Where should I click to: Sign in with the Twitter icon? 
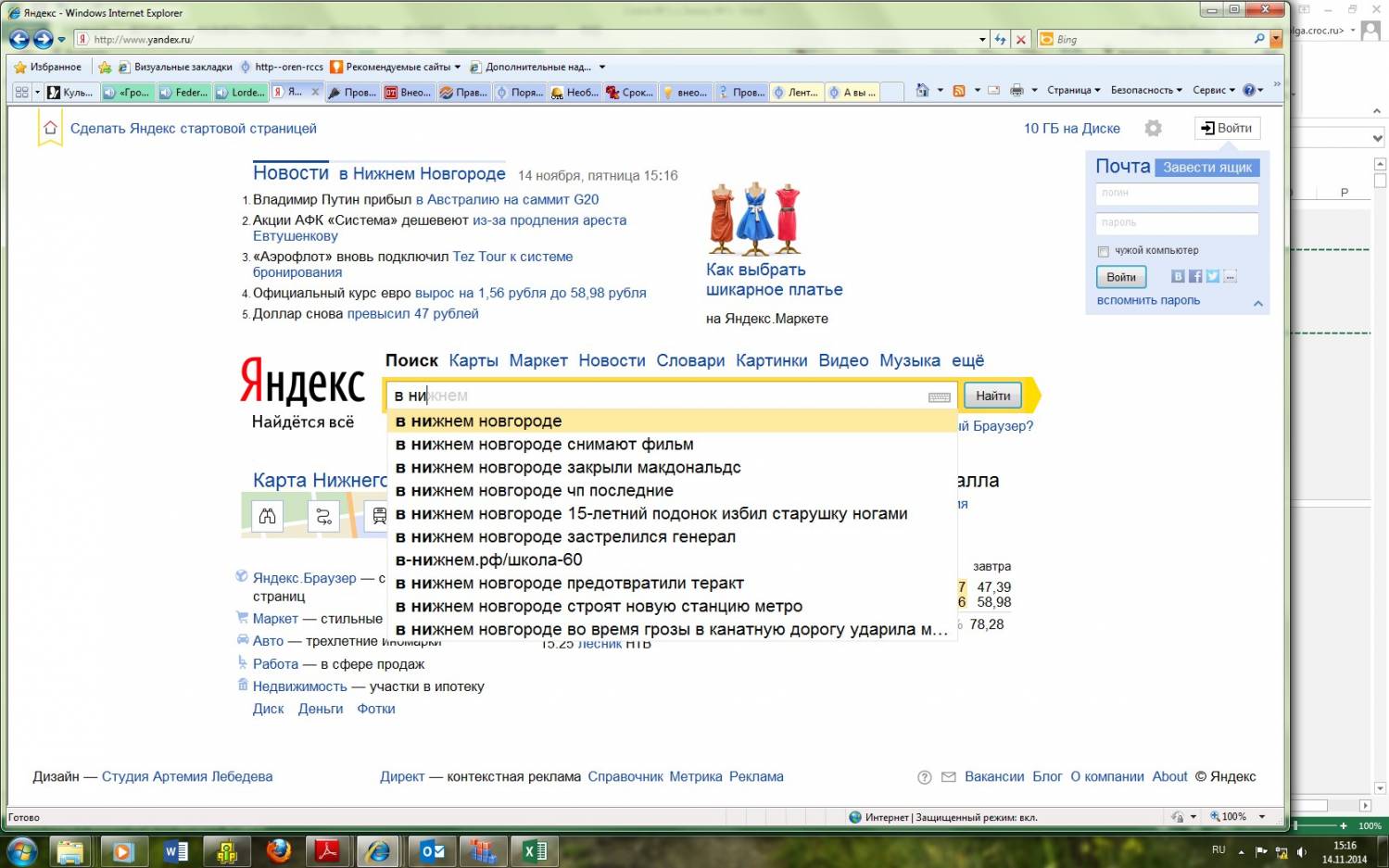(1213, 276)
